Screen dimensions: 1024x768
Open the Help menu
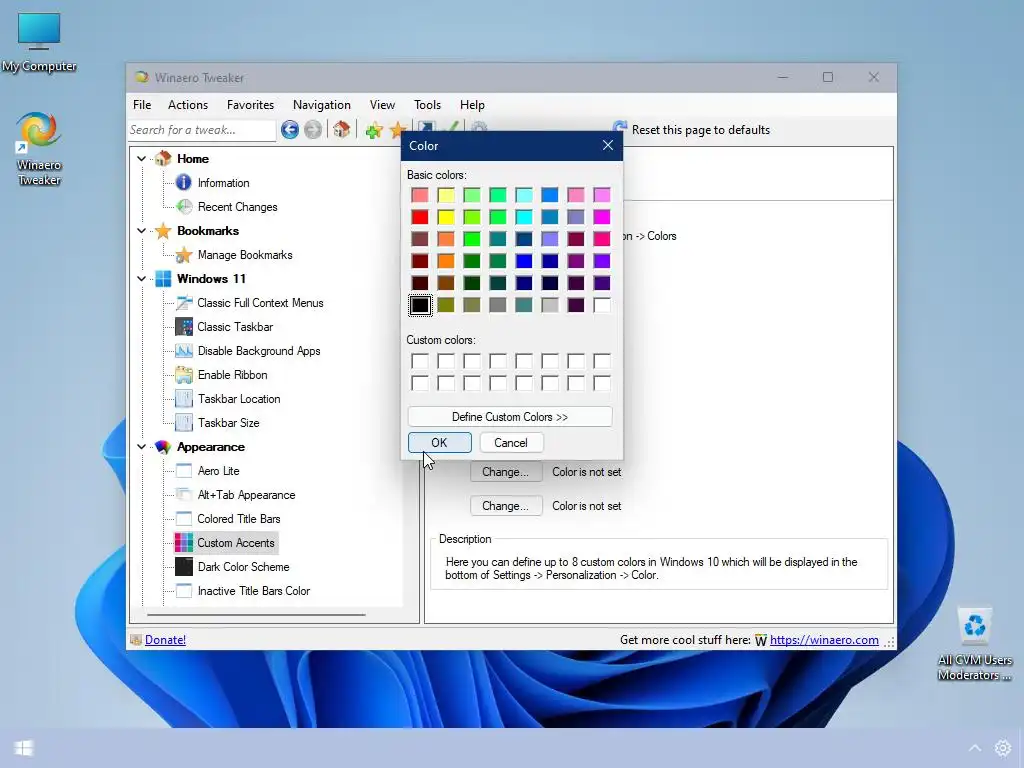click(472, 104)
